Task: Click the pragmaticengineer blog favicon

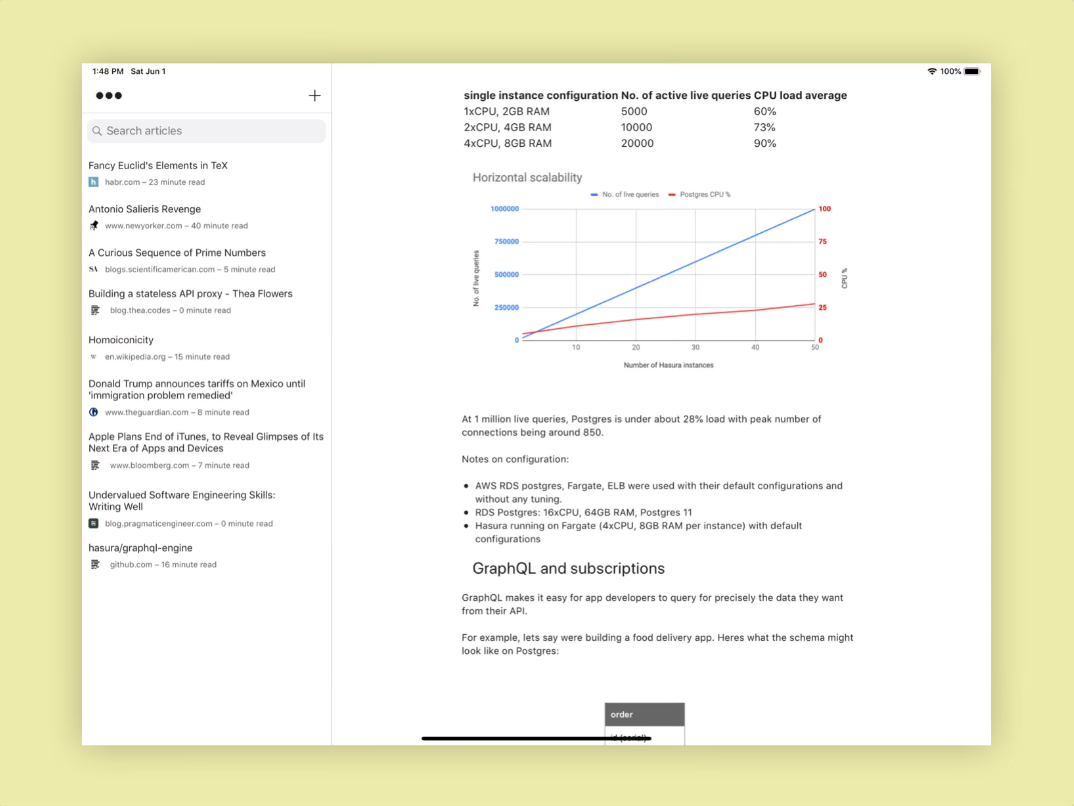Action: pos(94,523)
